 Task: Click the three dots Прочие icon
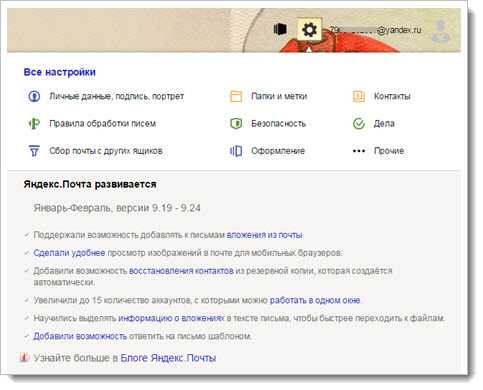pyautogui.click(x=359, y=151)
